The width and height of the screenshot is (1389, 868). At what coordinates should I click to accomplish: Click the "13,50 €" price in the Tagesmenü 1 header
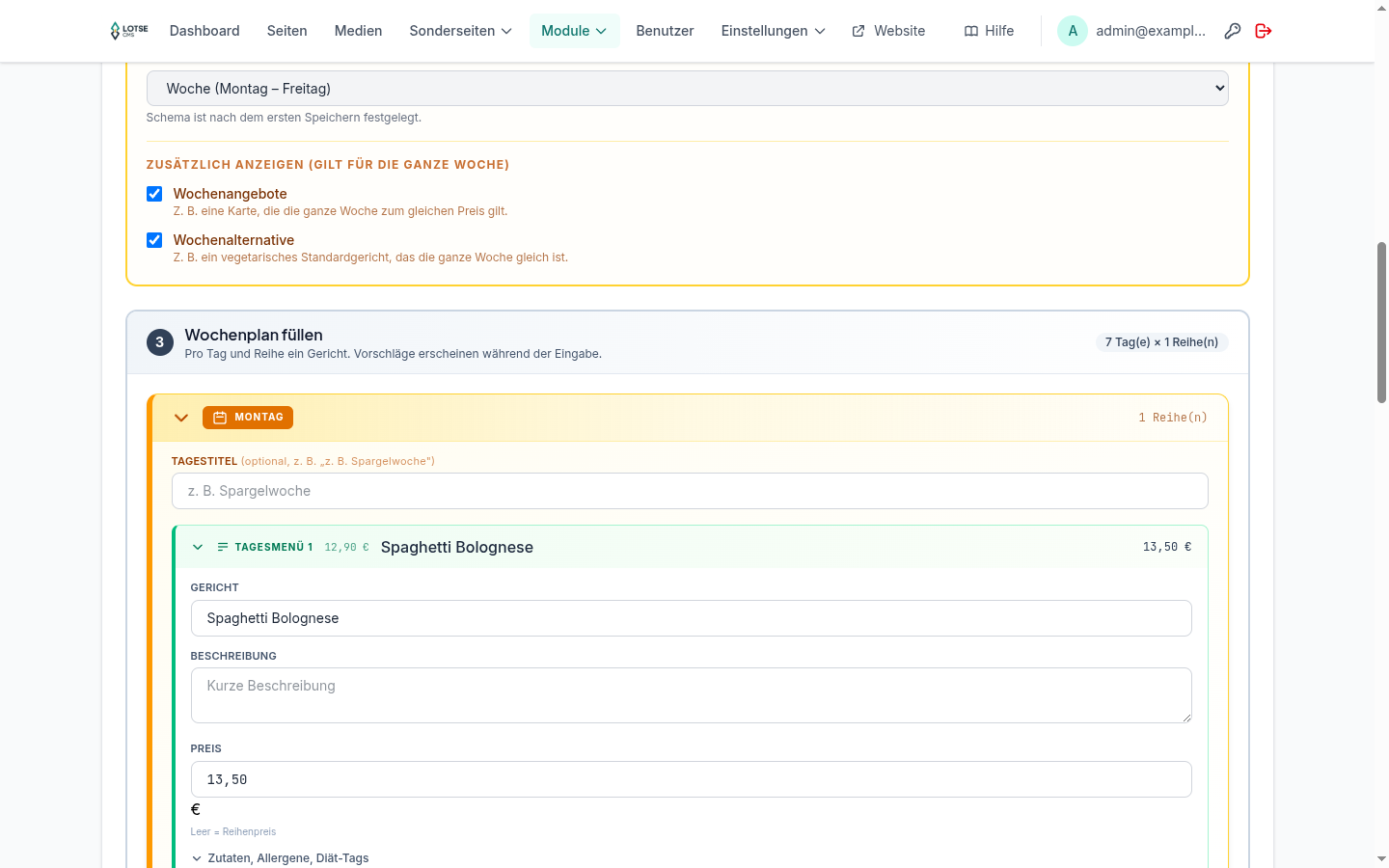[x=1167, y=547]
